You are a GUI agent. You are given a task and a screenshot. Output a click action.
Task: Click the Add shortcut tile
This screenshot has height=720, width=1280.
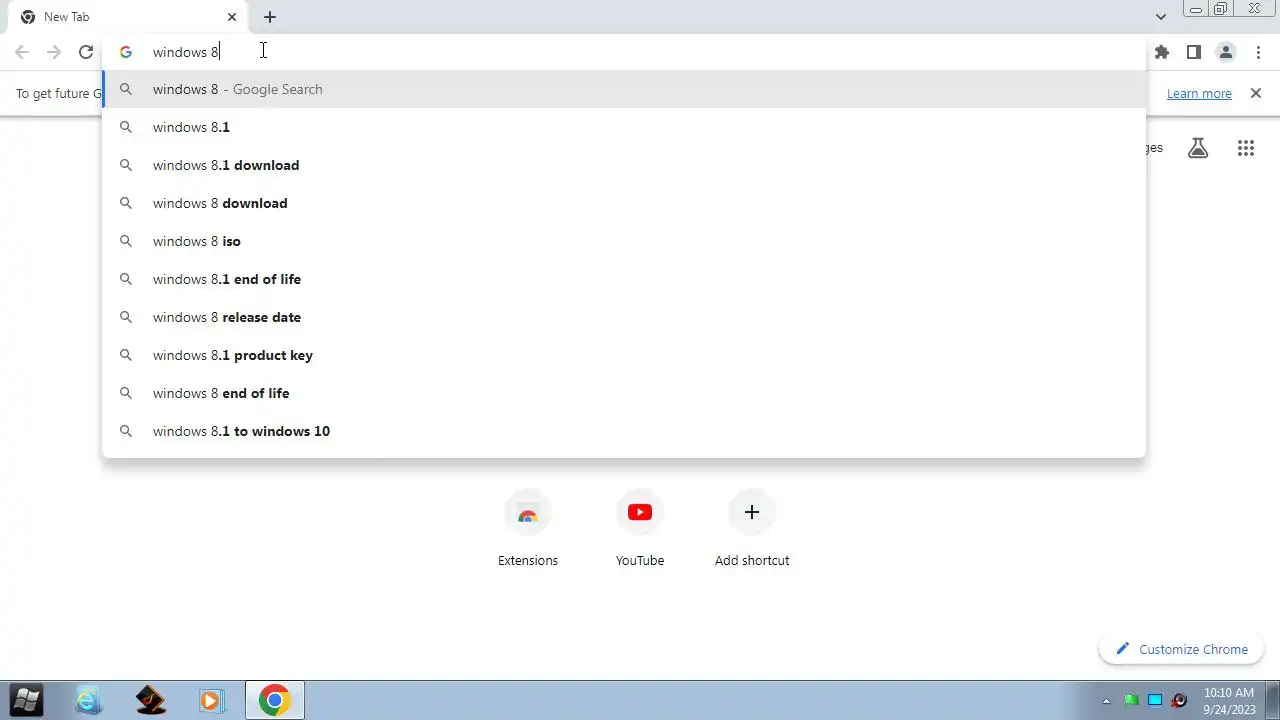point(752,530)
